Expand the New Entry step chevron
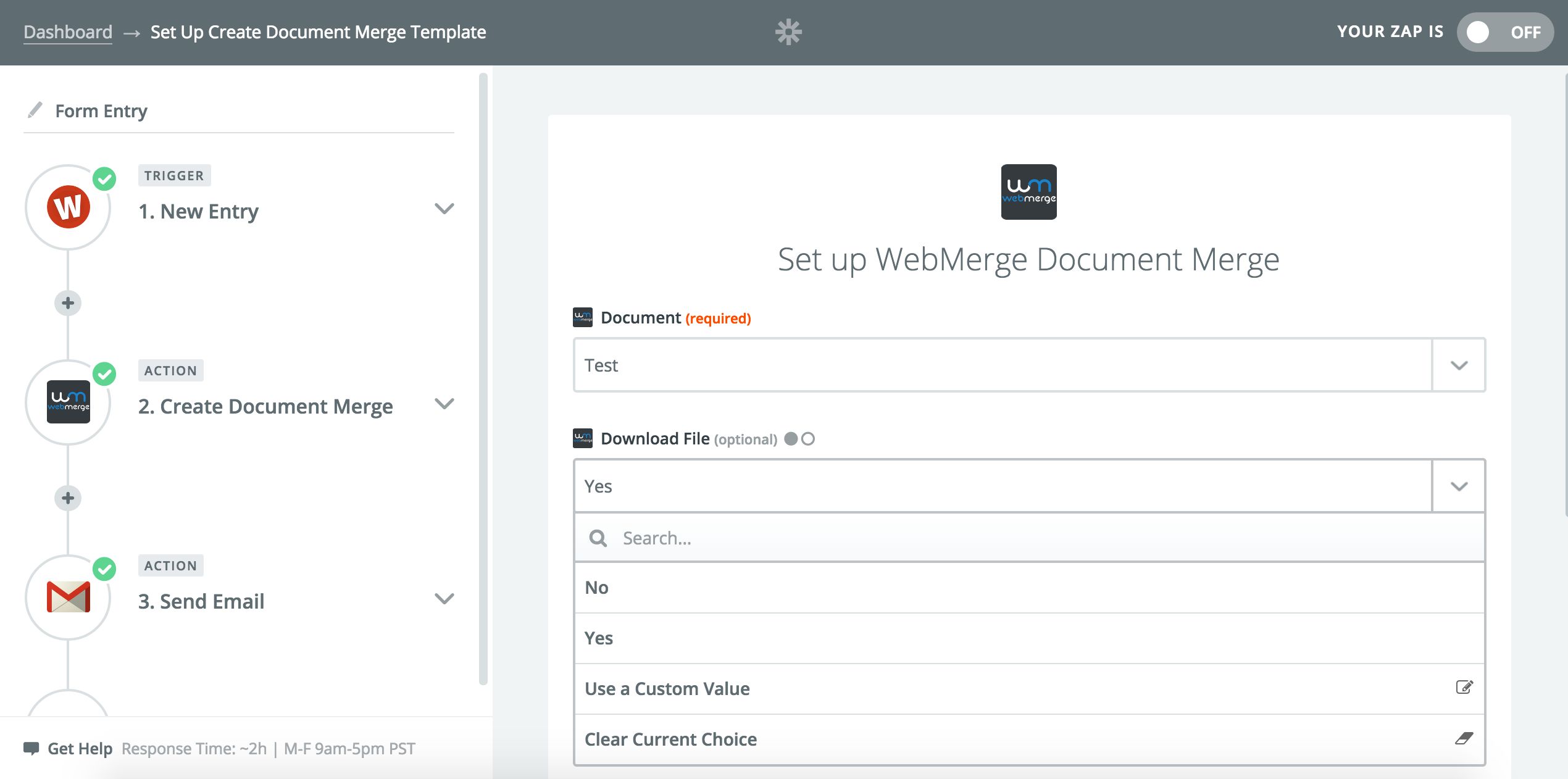 [444, 209]
